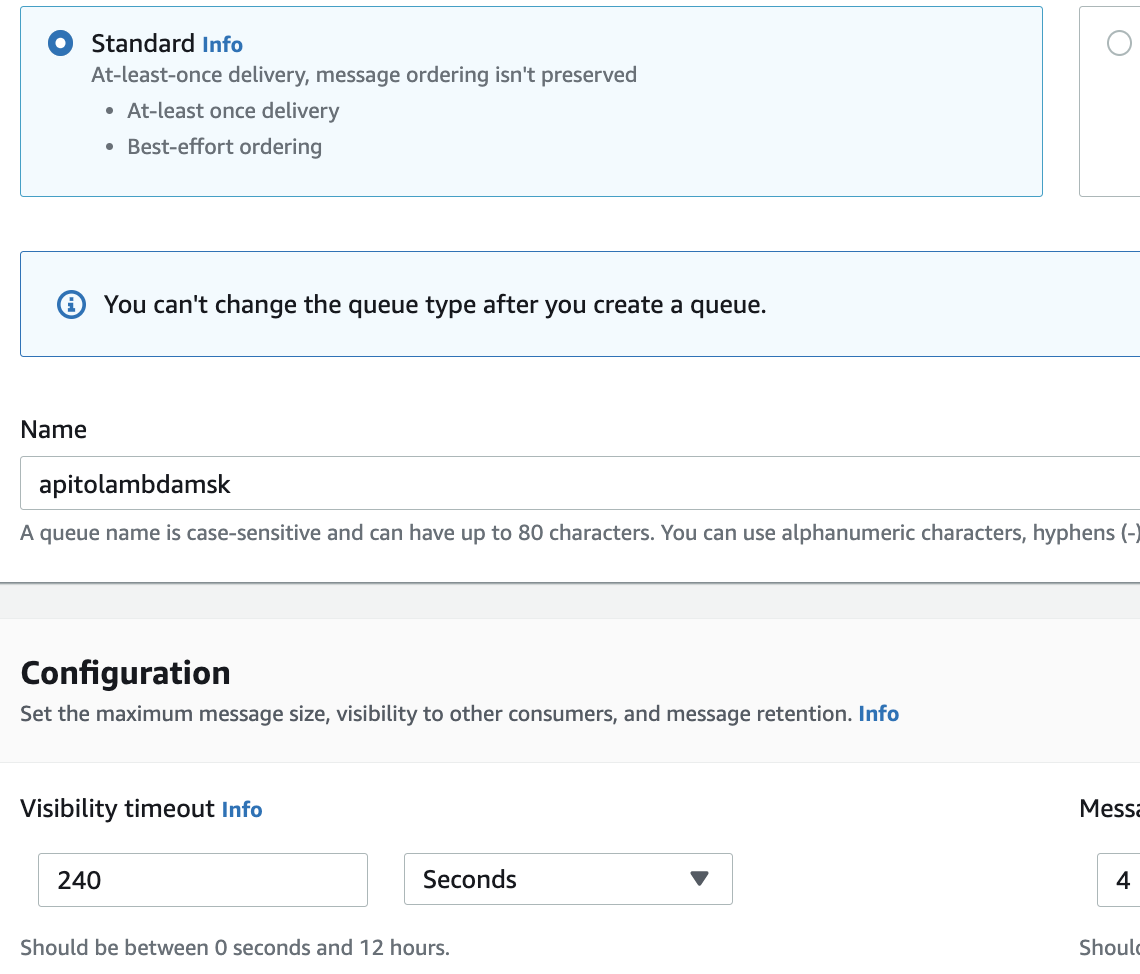Click the At-least once delivery bullet point
The width and height of the screenshot is (1140, 974).
[233, 111]
